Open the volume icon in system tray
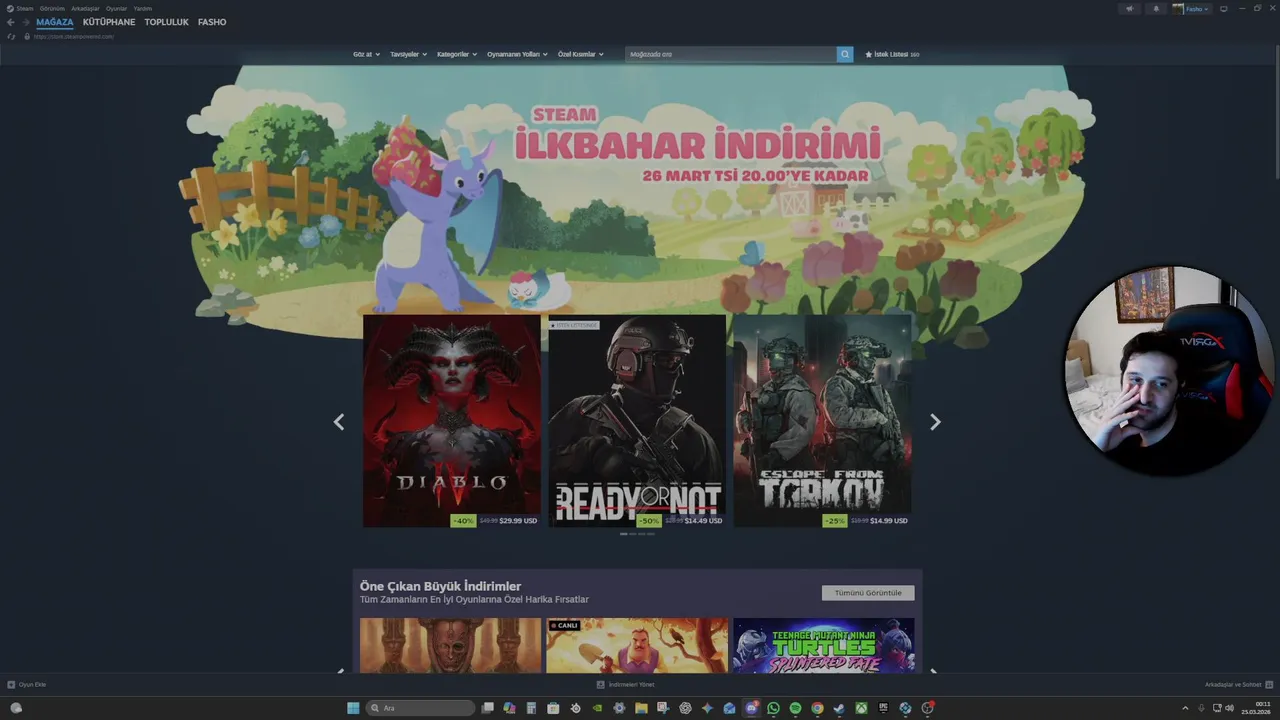The height and width of the screenshot is (720, 1280). pyautogui.click(x=1229, y=708)
